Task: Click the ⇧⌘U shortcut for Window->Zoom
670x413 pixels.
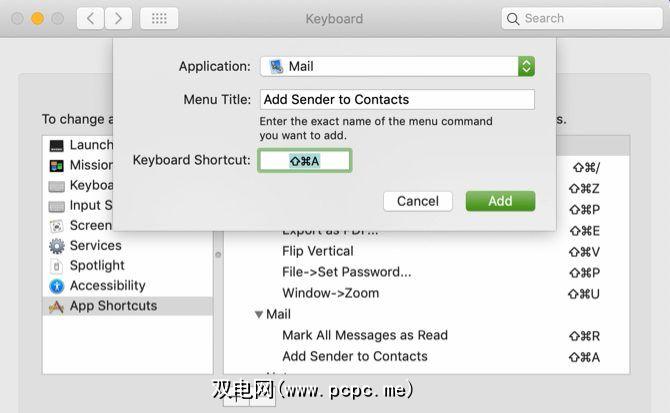Action: tap(584, 294)
